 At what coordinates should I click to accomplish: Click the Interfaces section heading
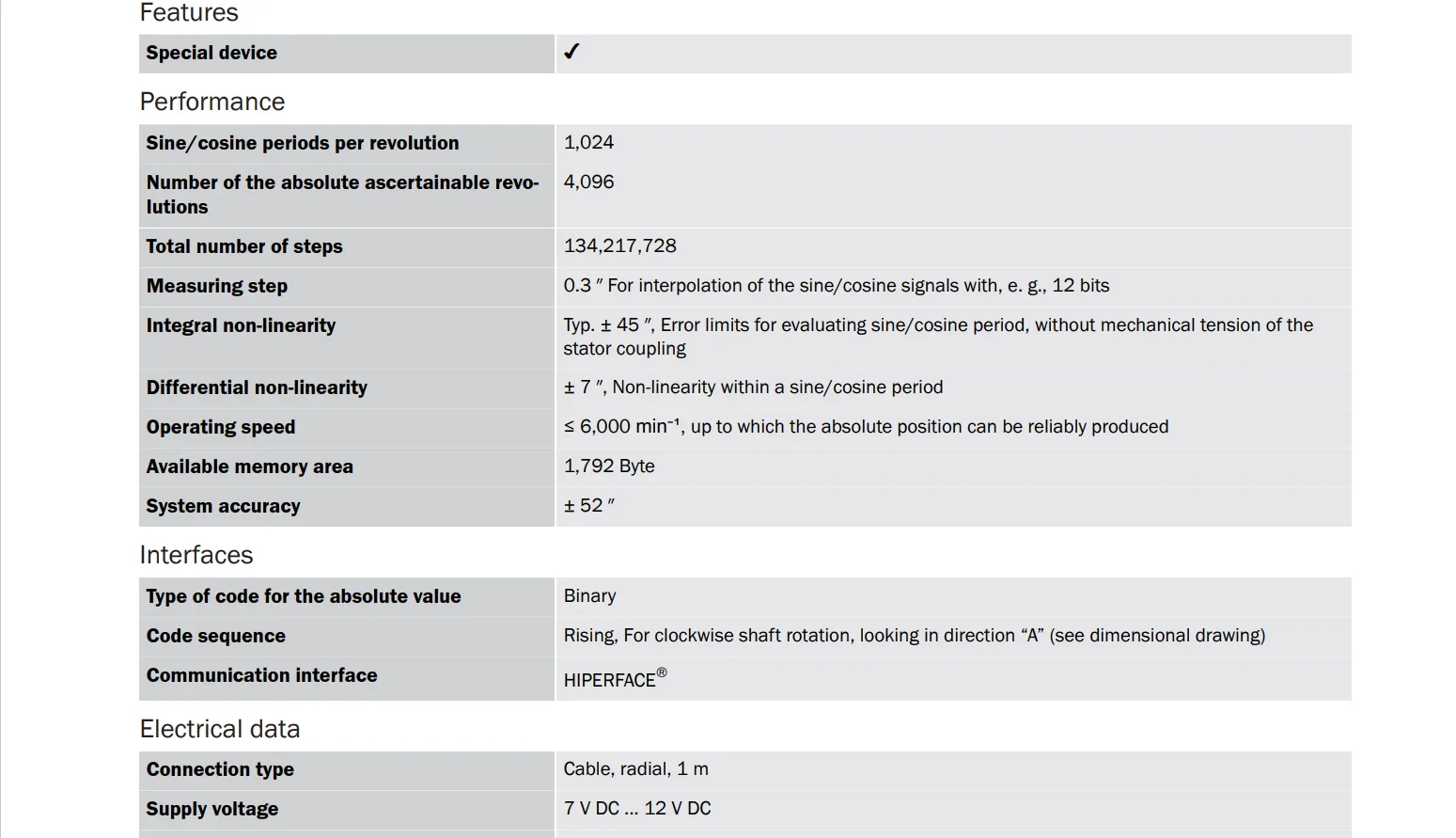click(x=196, y=555)
